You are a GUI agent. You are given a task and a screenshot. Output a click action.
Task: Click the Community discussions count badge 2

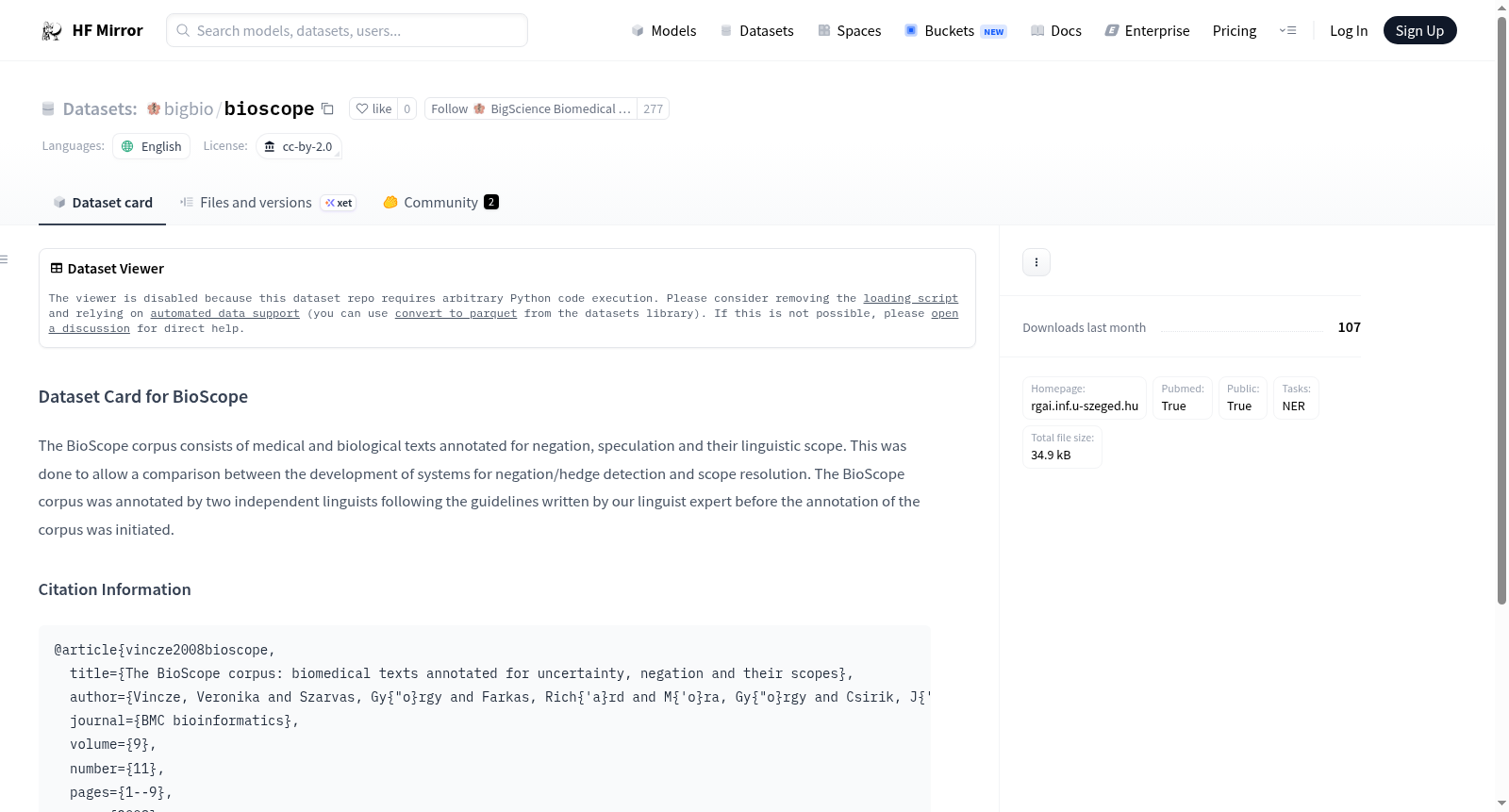pyautogui.click(x=491, y=202)
